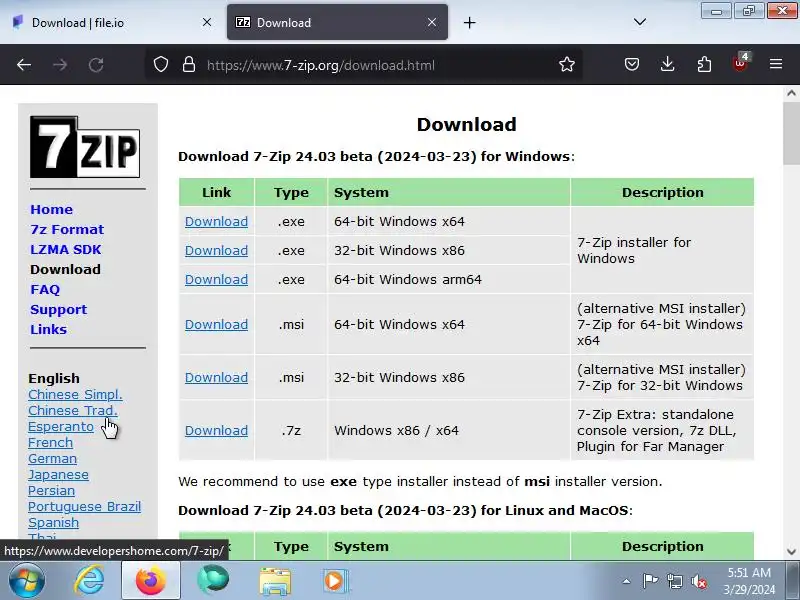This screenshot has height=600, width=800.
Task: Open the extensions puzzle icon
Action: (704, 64)
